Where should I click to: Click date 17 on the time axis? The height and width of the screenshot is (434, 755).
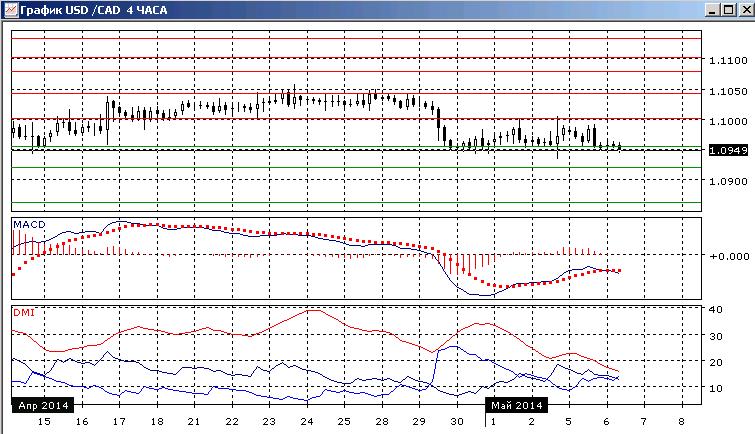119,422
